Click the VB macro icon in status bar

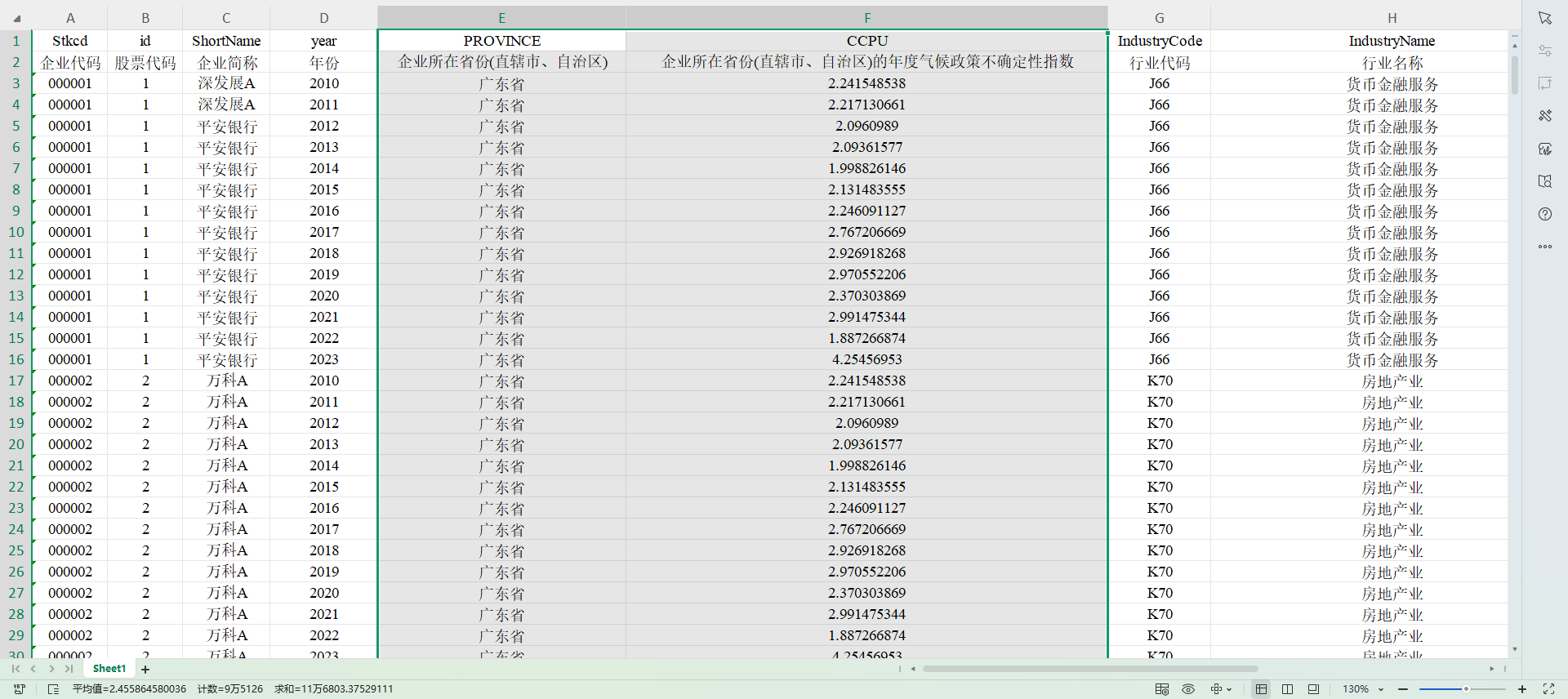pos(20,689)
